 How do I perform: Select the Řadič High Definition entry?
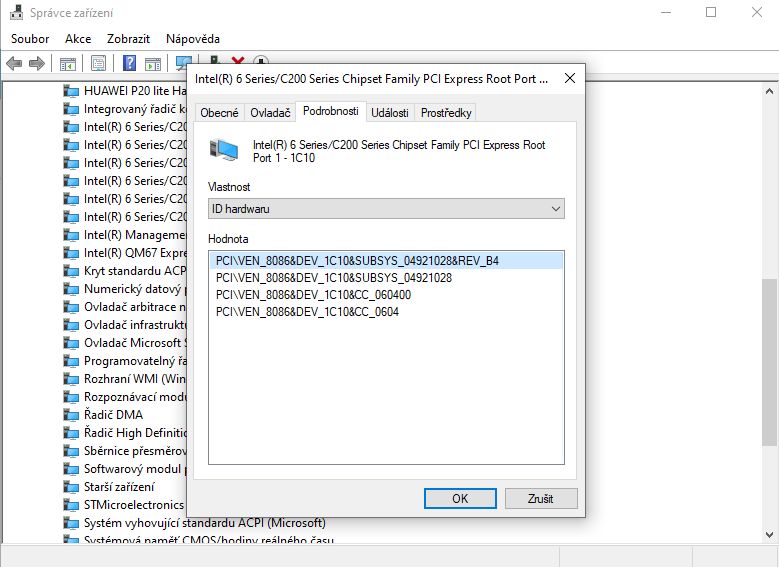click(x=125, y=433)
